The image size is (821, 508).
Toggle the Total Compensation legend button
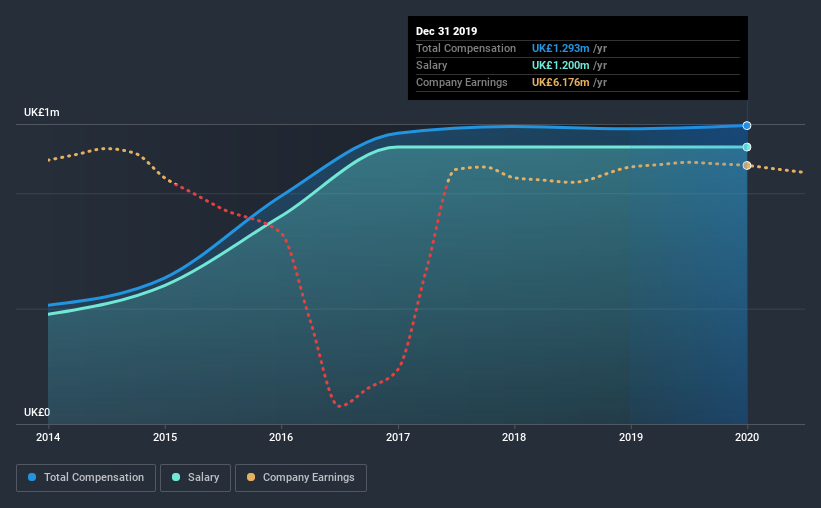[86, 478]
